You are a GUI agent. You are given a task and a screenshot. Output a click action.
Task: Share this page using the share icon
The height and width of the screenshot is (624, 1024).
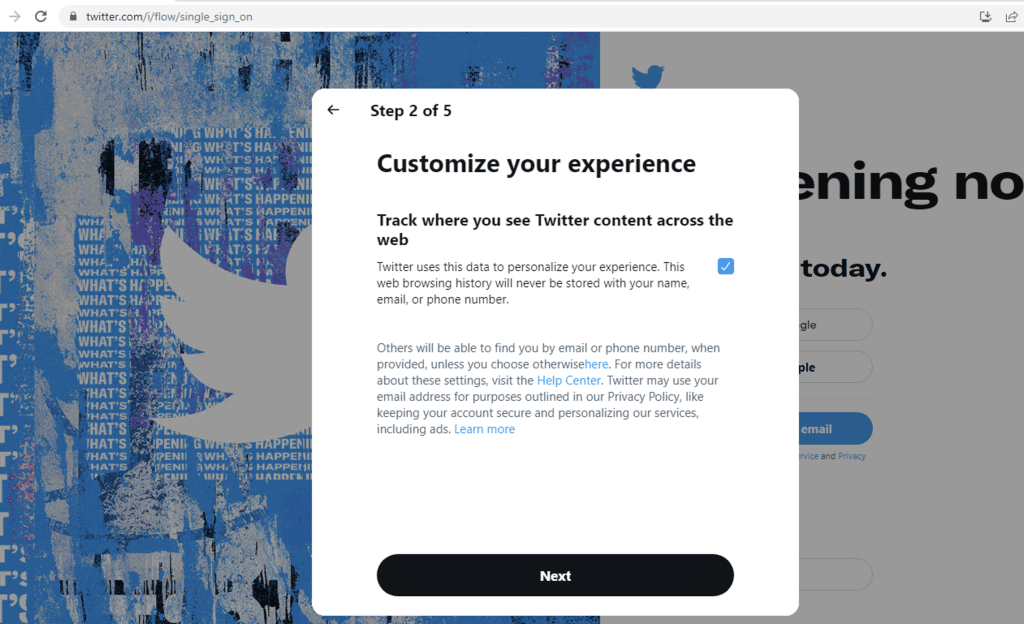pyautogui.click(x=1011, y=16)
